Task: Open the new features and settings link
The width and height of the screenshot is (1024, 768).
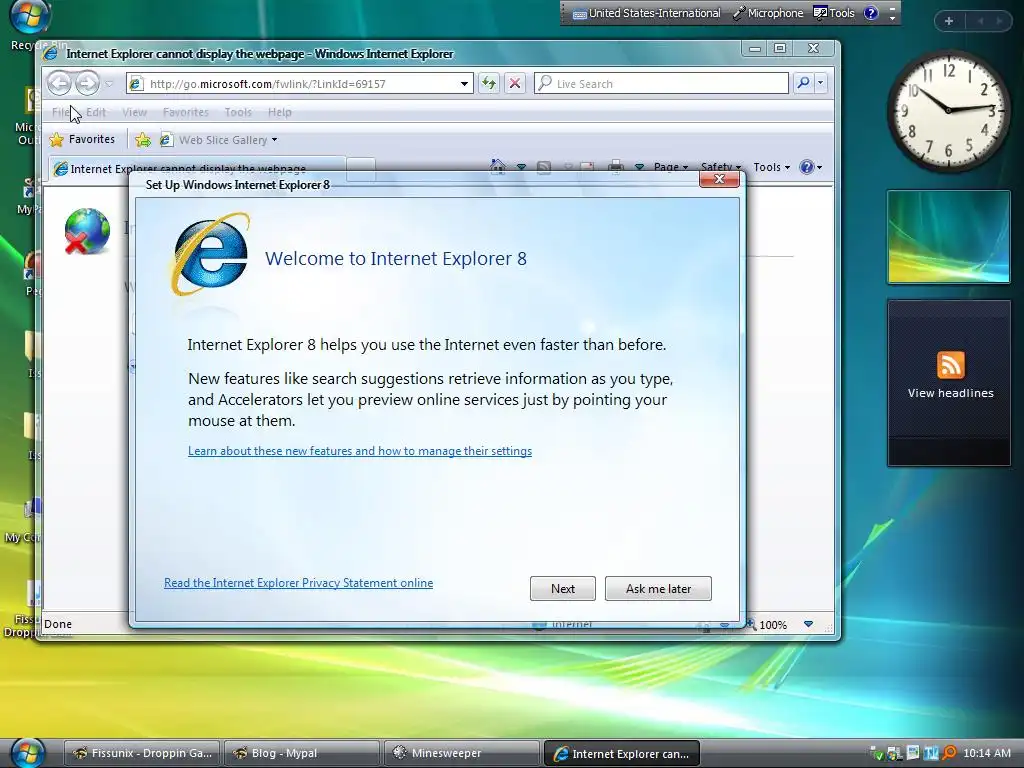Action: coord(360,451)
